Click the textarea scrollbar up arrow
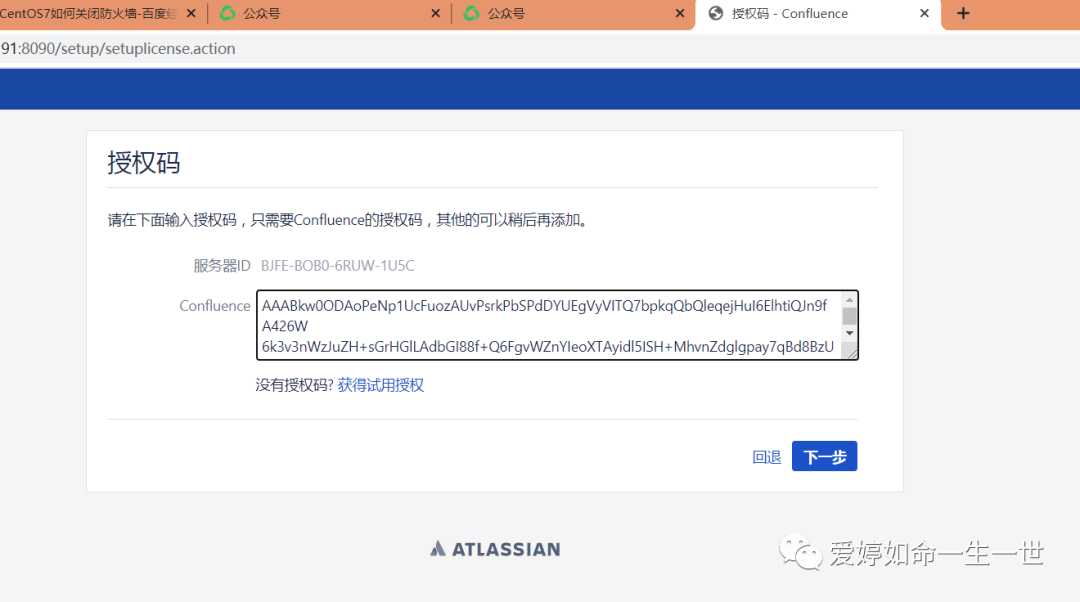The image size is (1080, 602). (x=849, y=300)
